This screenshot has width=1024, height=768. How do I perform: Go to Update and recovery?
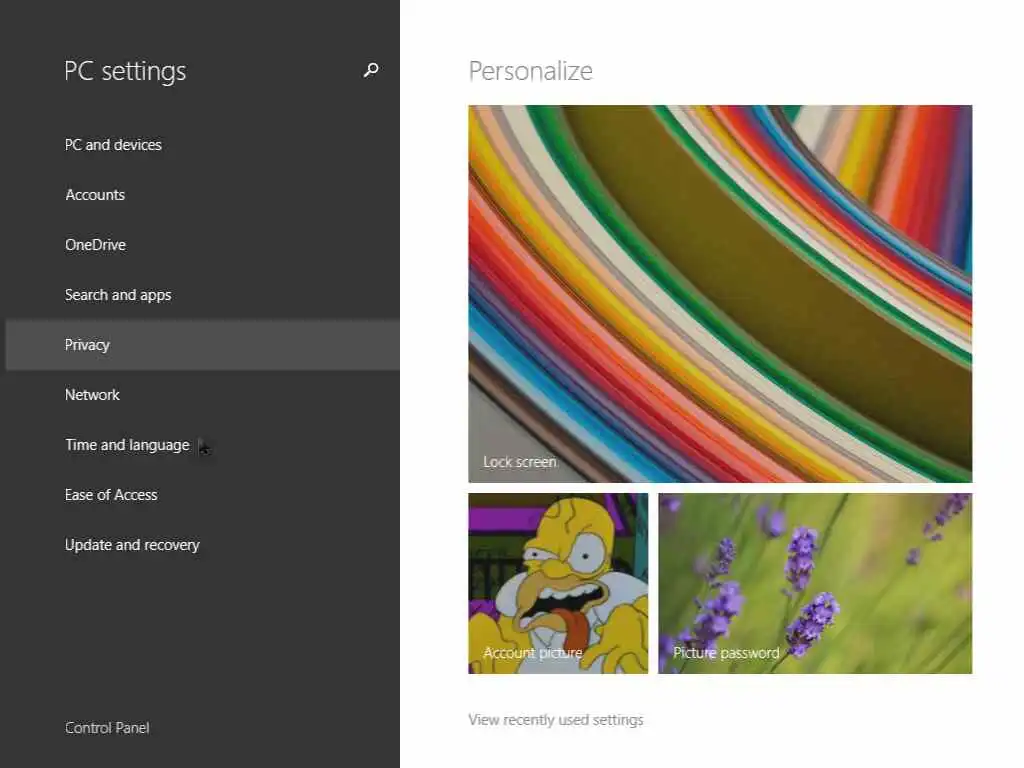click(132, 545)
